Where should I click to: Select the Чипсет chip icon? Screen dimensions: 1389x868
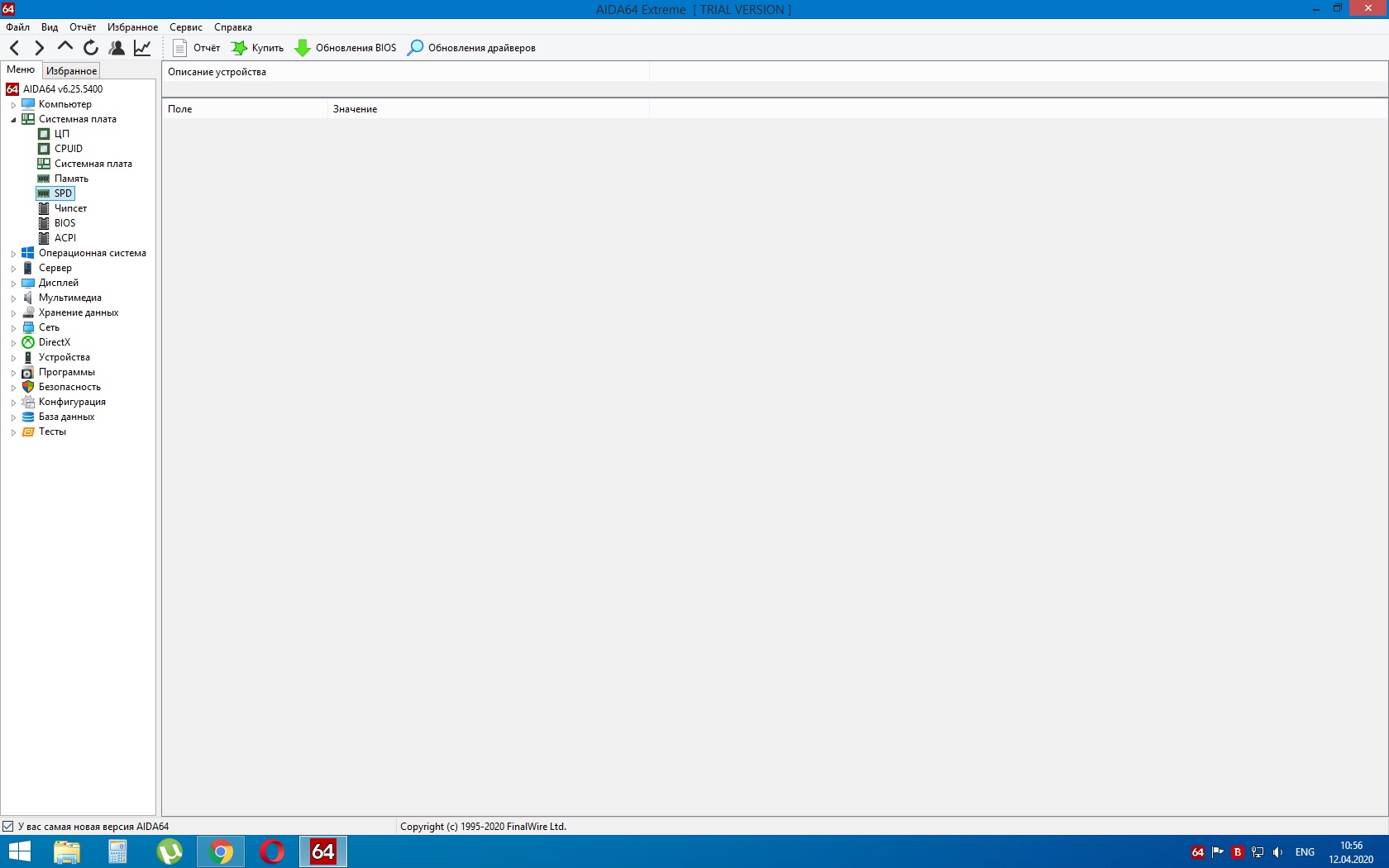pyautogui.click(x=44, y=208)
